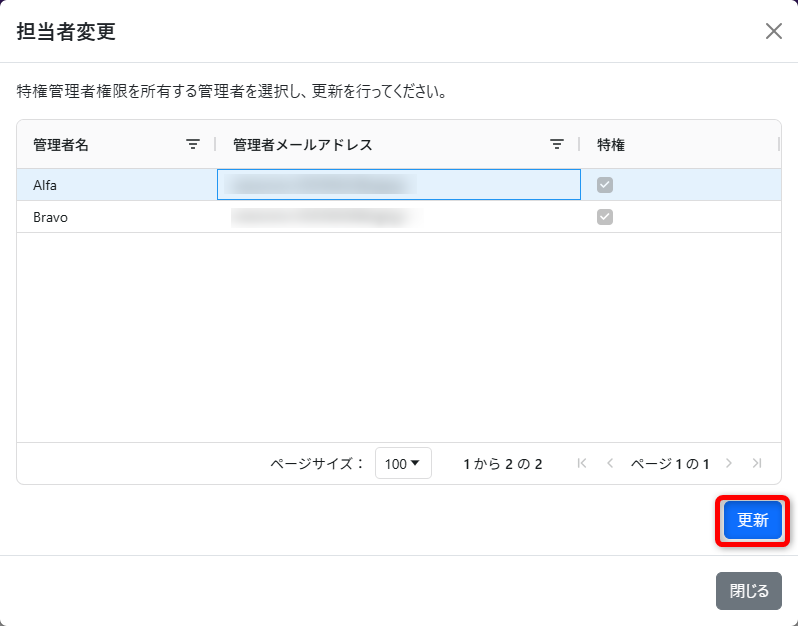Go to the next page

(x=729, y=463)
